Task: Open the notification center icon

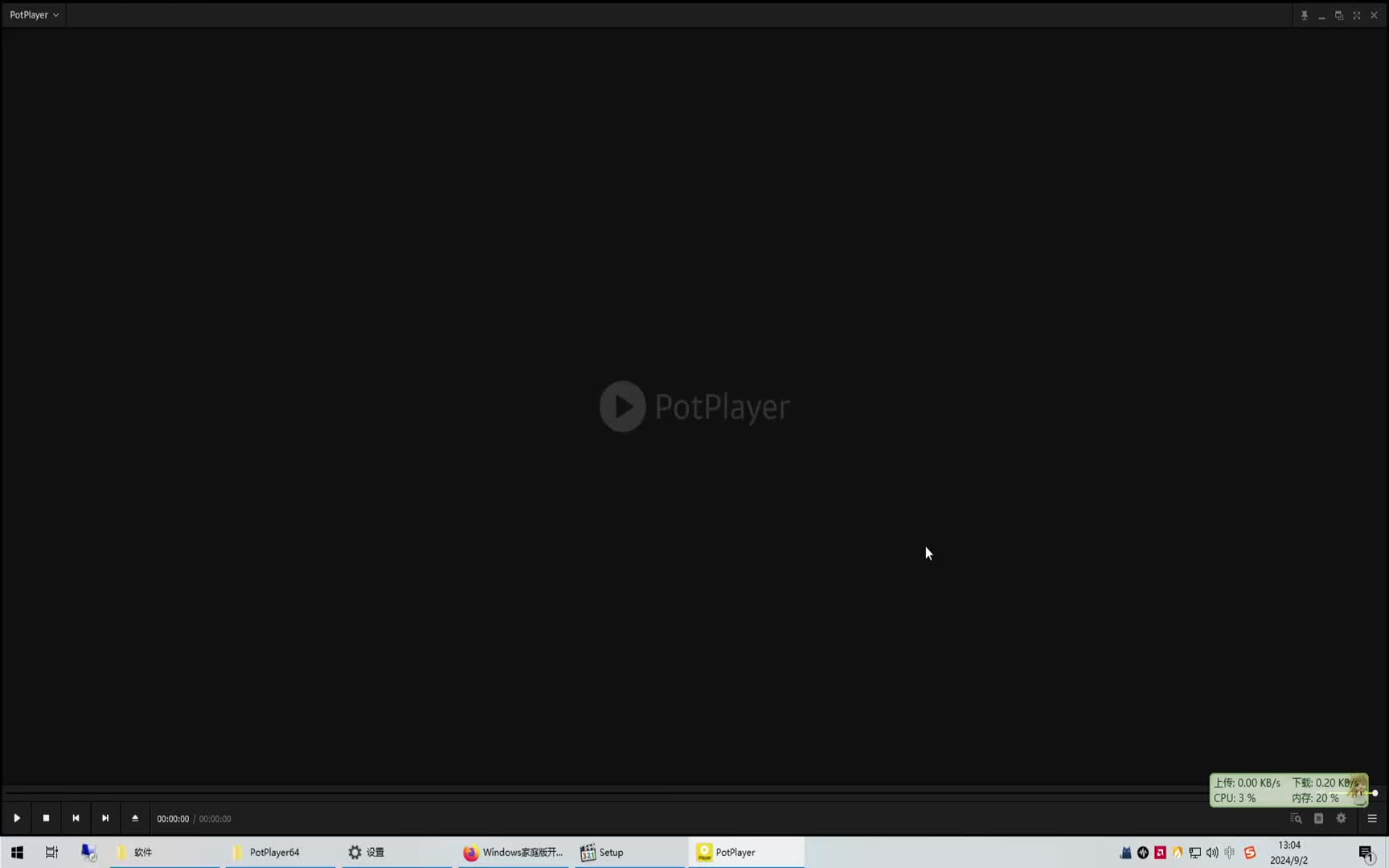Action: [x=1366, y=853]
